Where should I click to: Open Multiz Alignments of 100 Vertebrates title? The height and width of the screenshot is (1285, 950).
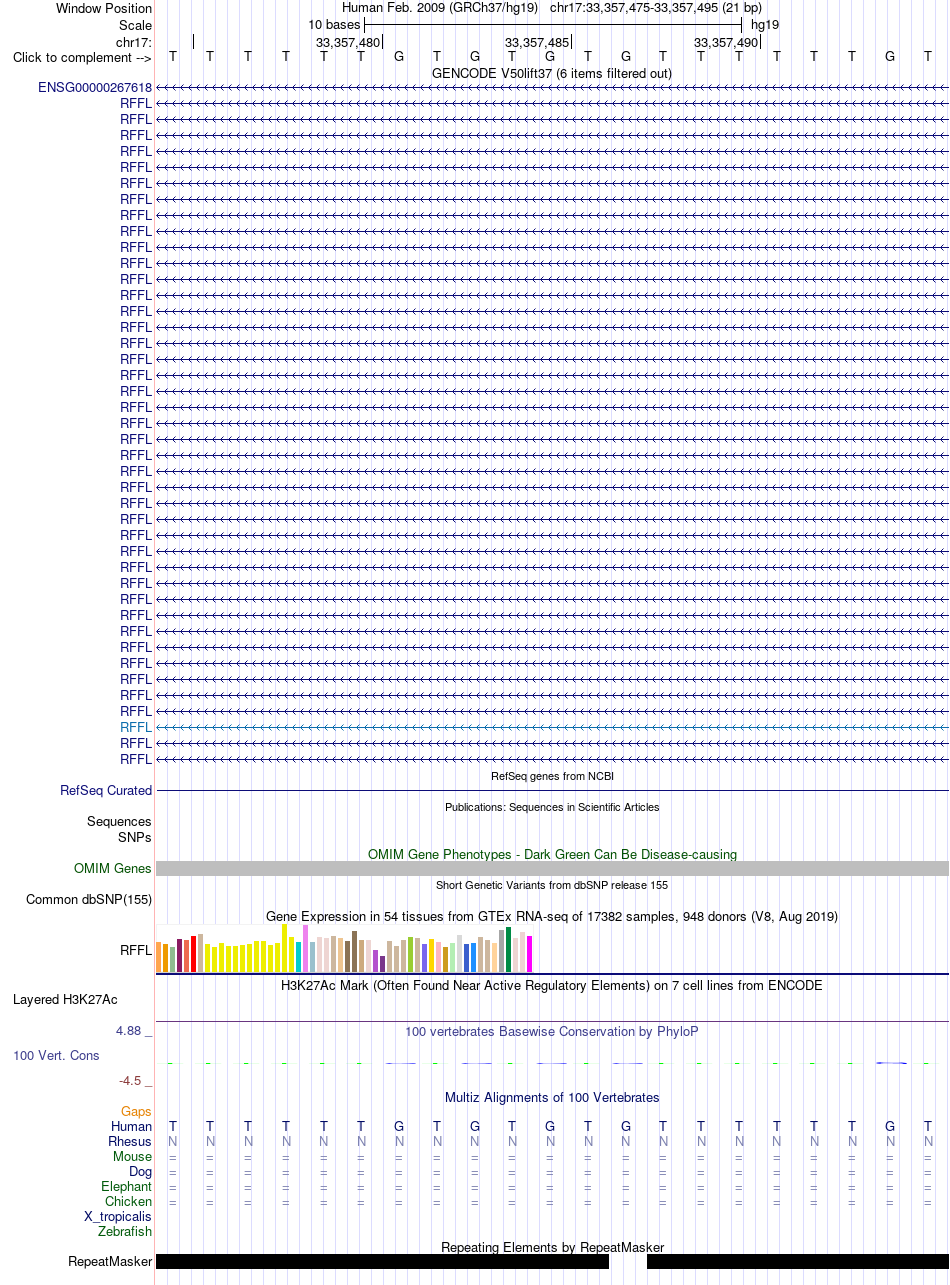[552, 1097]
